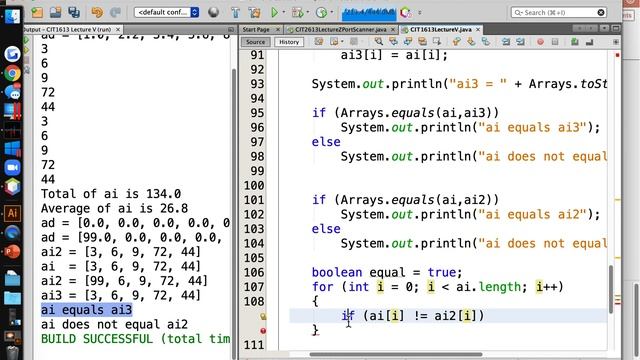Open Google Chrome from the dock
This screenshot has width=640, height=360.
pos(12,73)
